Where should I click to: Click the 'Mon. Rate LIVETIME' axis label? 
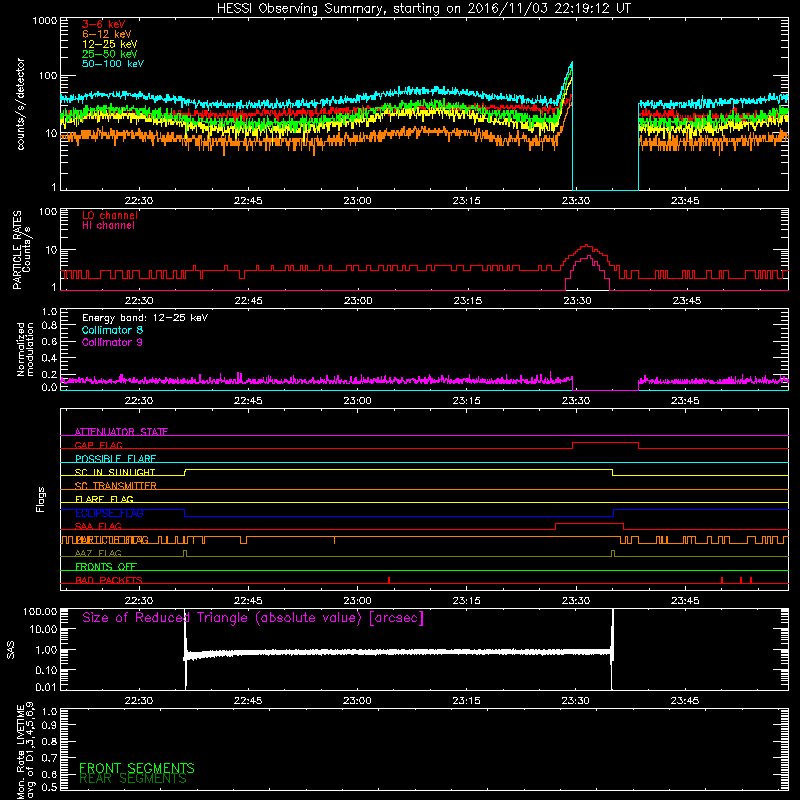(20, 751)
